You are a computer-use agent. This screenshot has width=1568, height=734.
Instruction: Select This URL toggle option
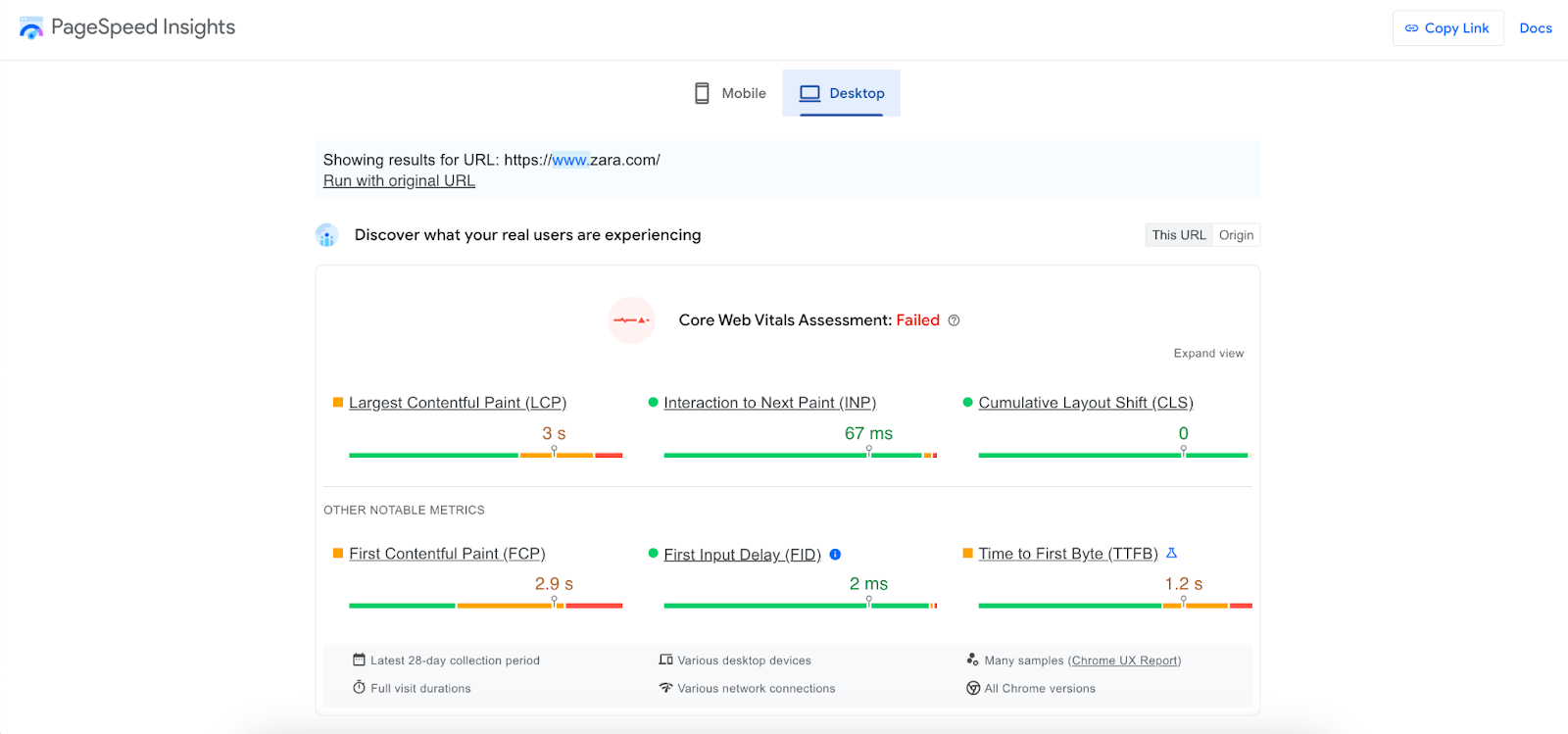coord(1179,235)
